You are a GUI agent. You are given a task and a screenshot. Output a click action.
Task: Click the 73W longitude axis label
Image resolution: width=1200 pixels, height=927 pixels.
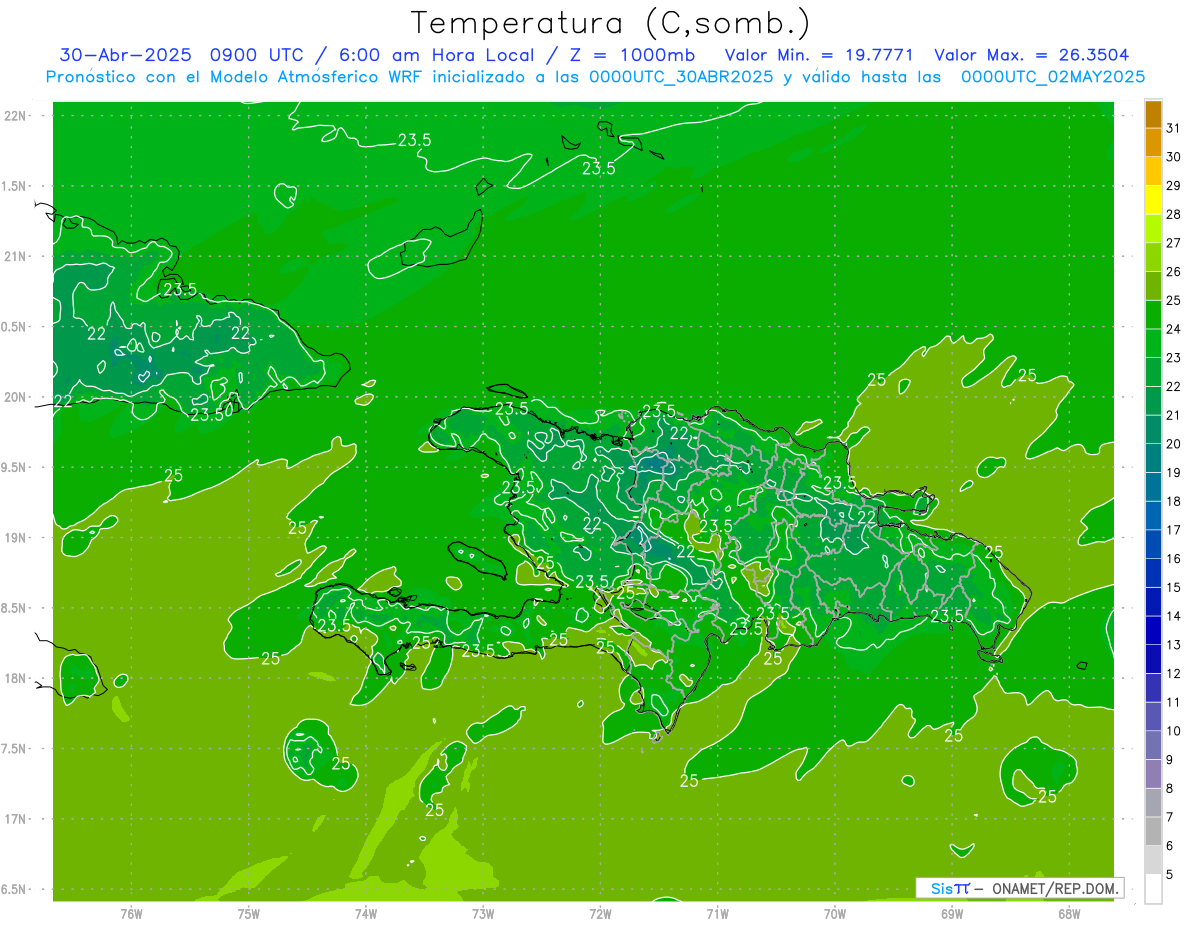pyautogui.click(x=483, y=913)
